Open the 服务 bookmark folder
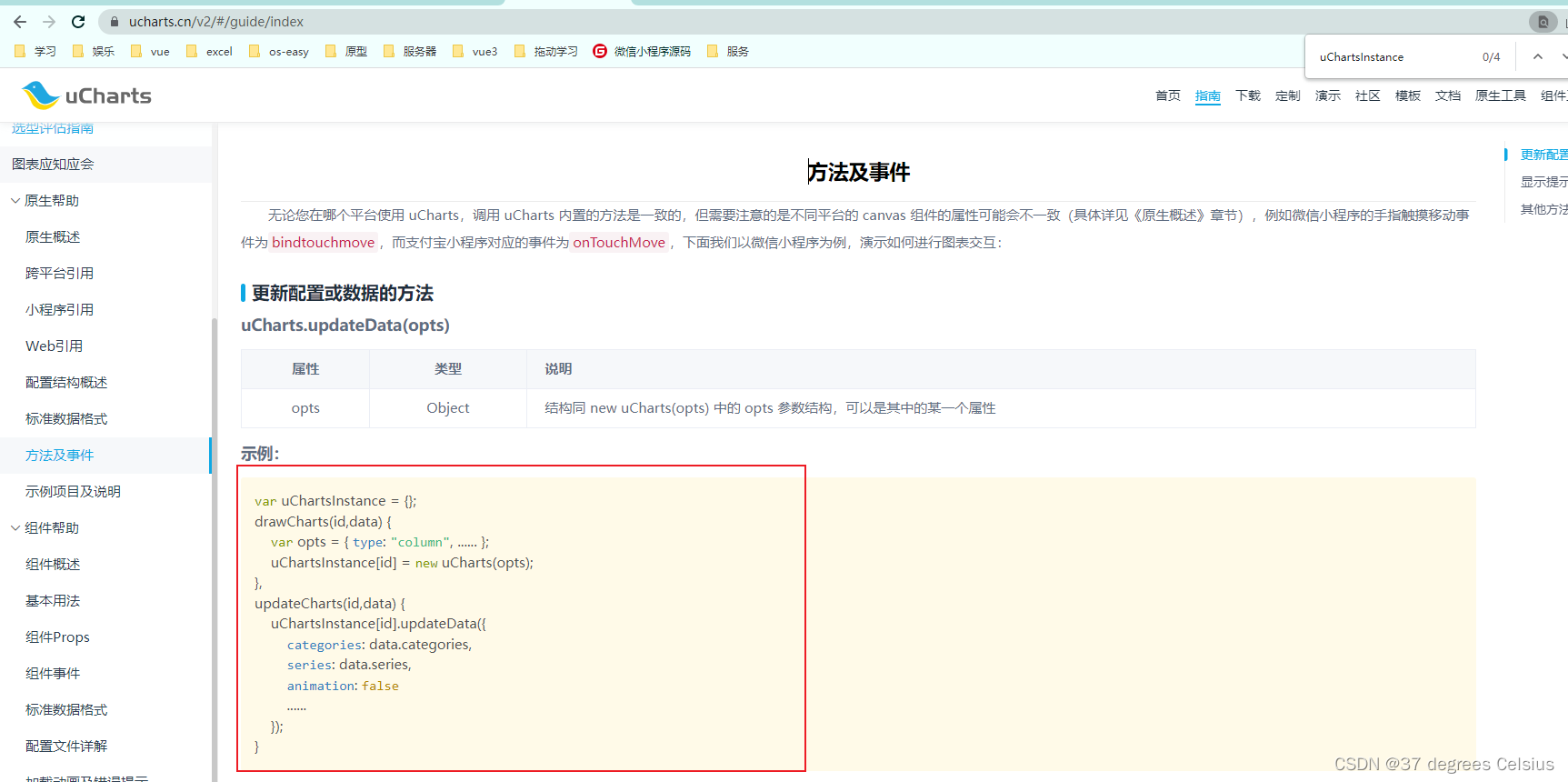Image resolution: width=1568 pixels, height=782 pixels. [727, 51]
